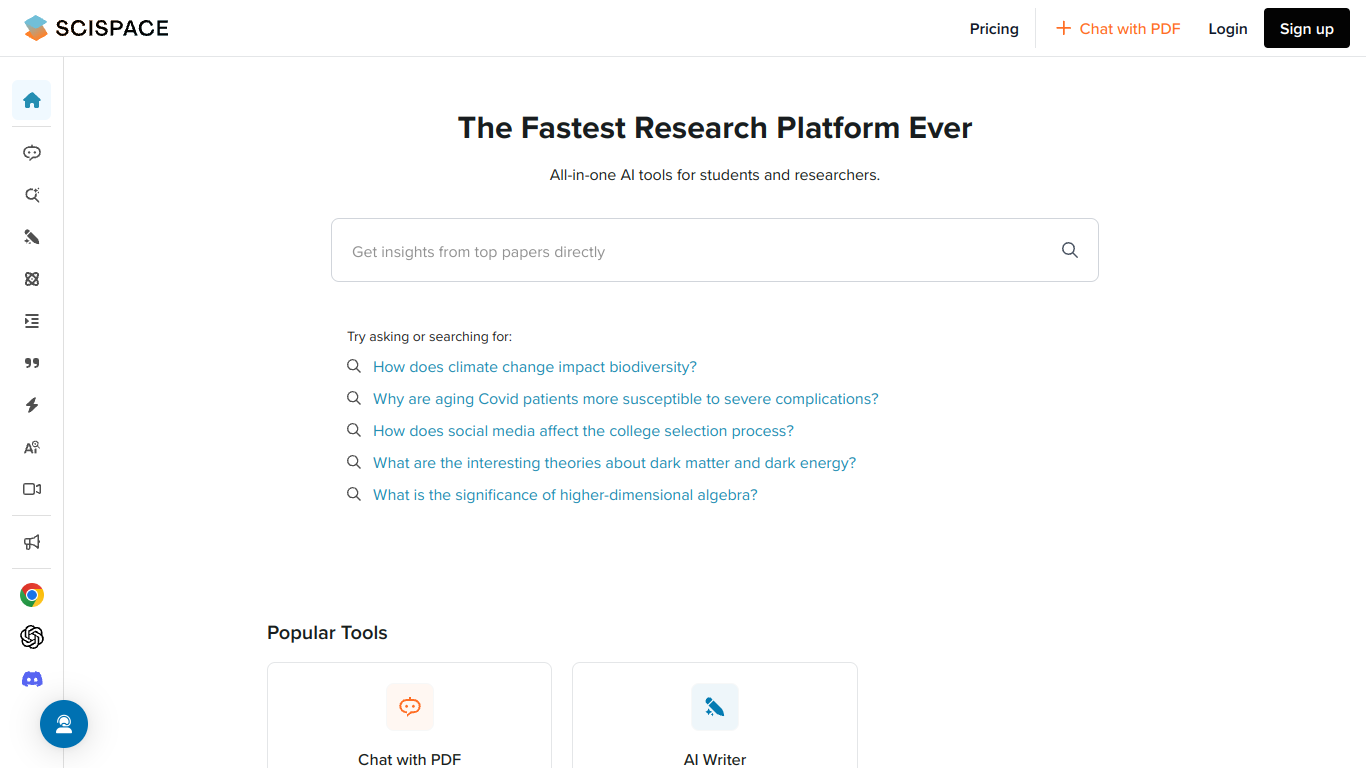Click 'The Fastest Research Platform Ever' heading

(715, 128)
